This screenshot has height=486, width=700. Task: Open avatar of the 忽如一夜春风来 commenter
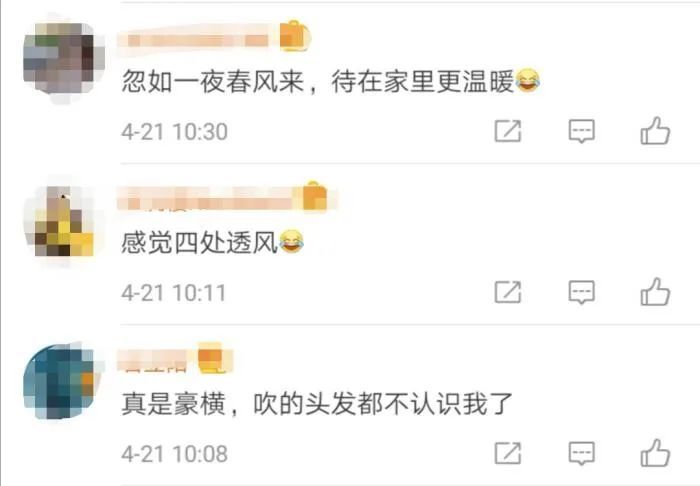tap(64, 59)
